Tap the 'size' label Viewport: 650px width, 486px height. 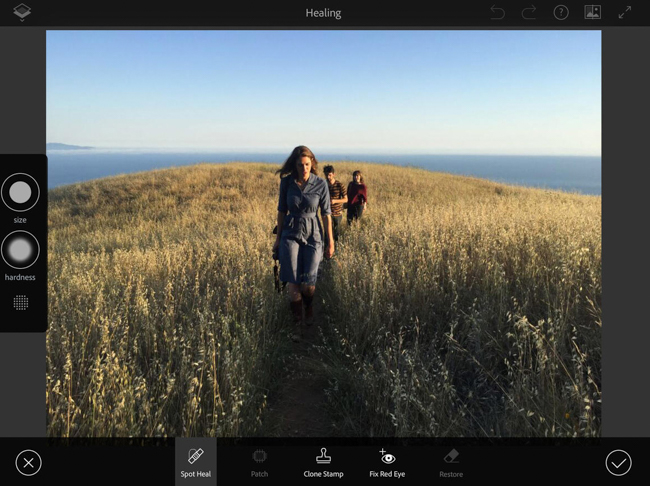[x=20, y=220]
